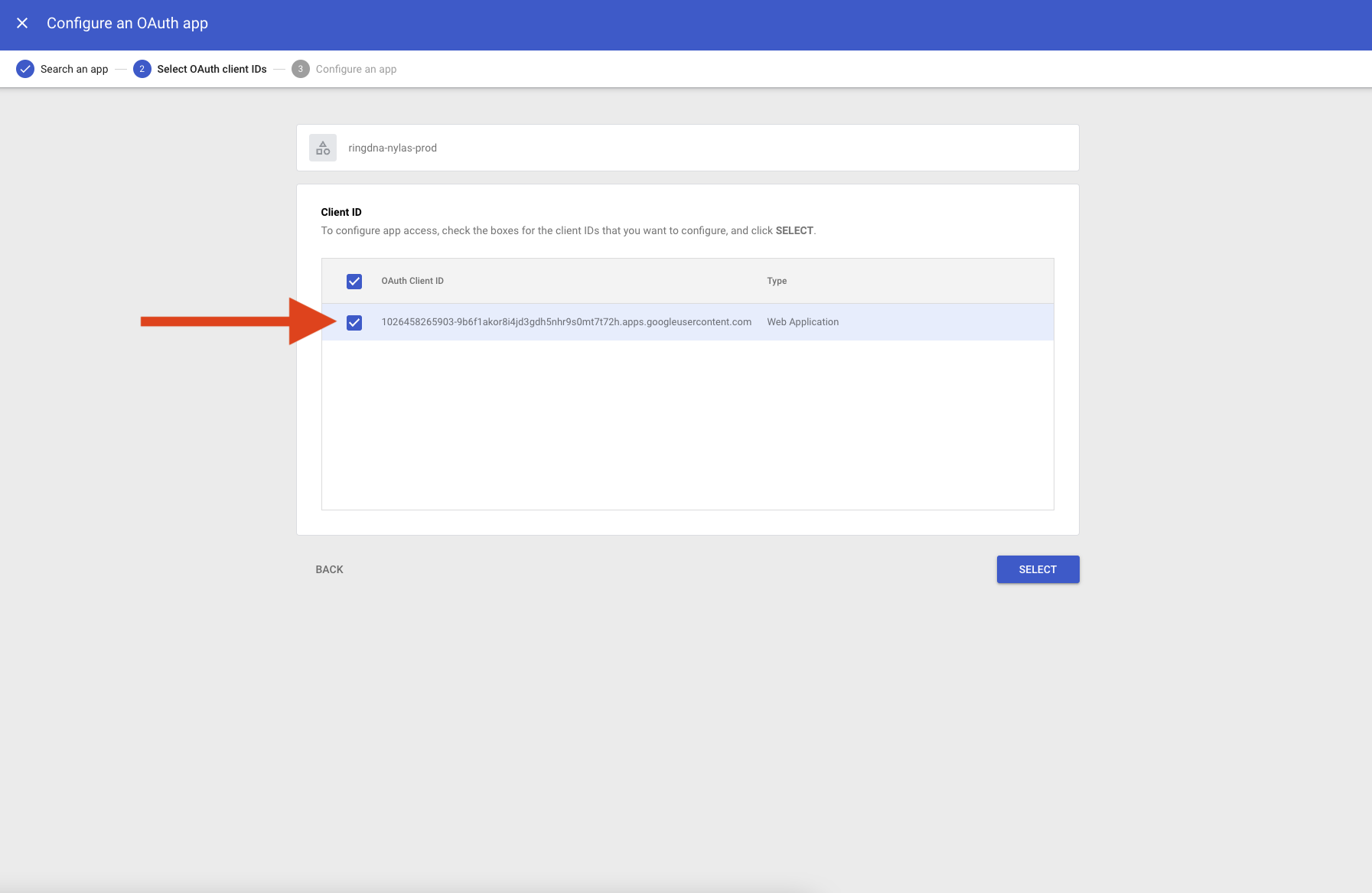Click the BACK button
The width and height of the screenshot is (1372, 893).
click(x=329, y=569)
